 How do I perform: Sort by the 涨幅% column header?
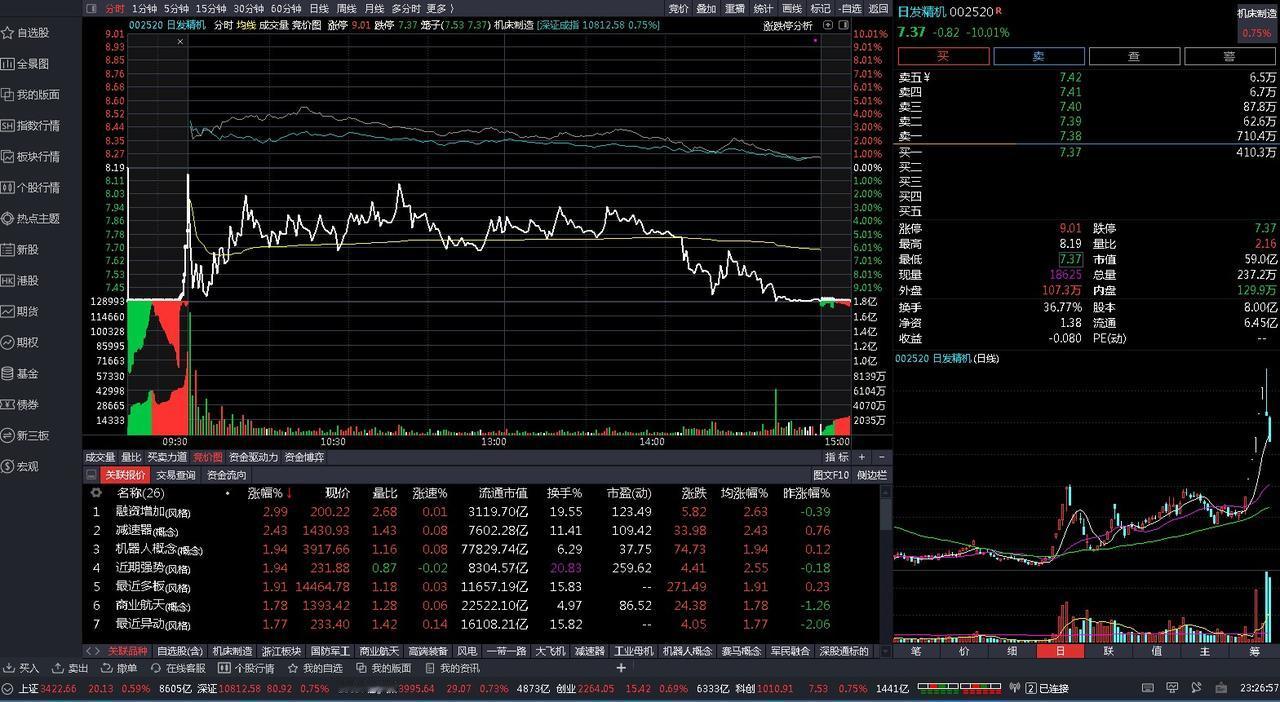(x=270, y=493)
